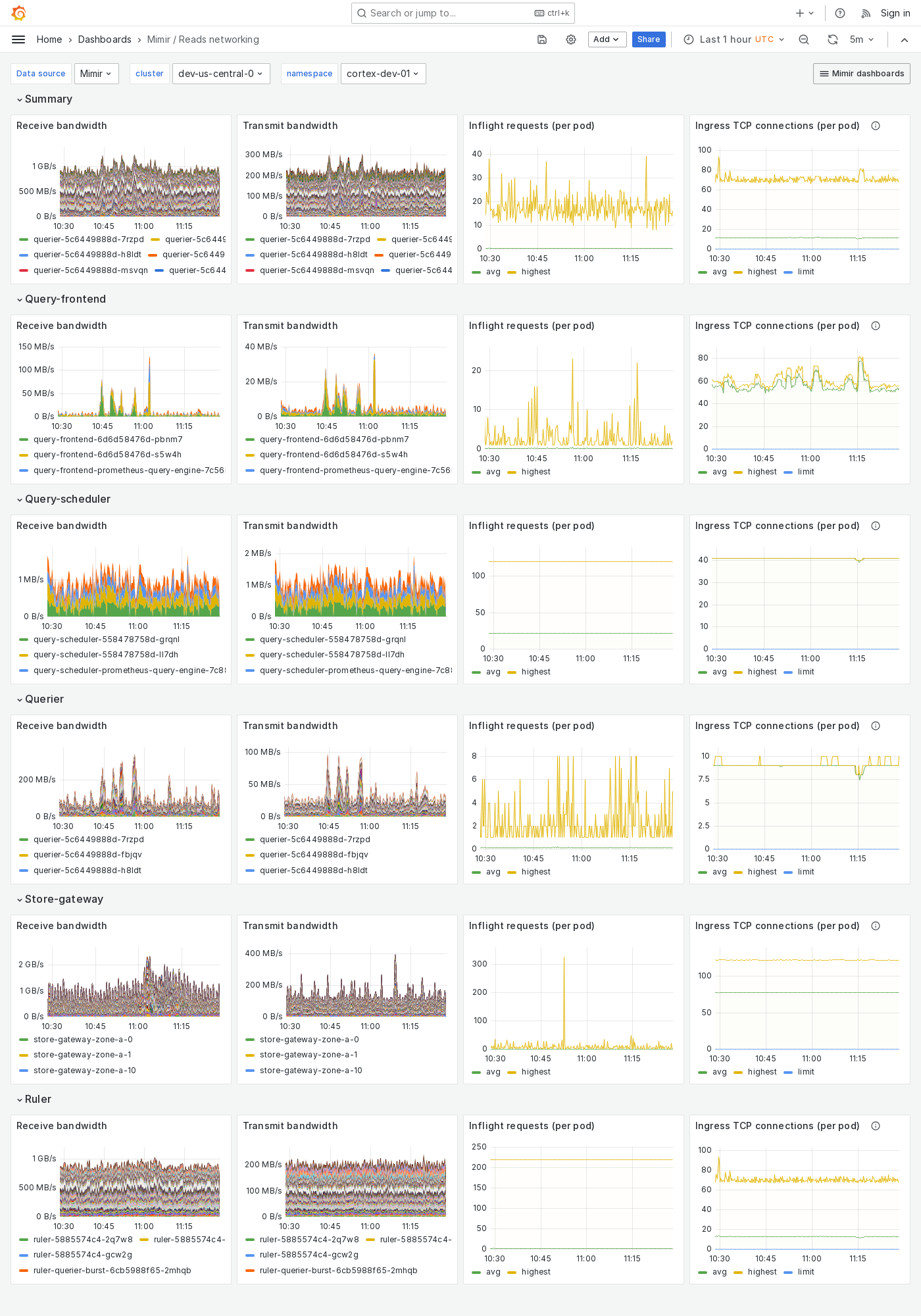The image size is (921, 1316).
Task: Open the cluster dev-us-central-0 dropdown
Action: pyautogui.click(x=220, y=74)
